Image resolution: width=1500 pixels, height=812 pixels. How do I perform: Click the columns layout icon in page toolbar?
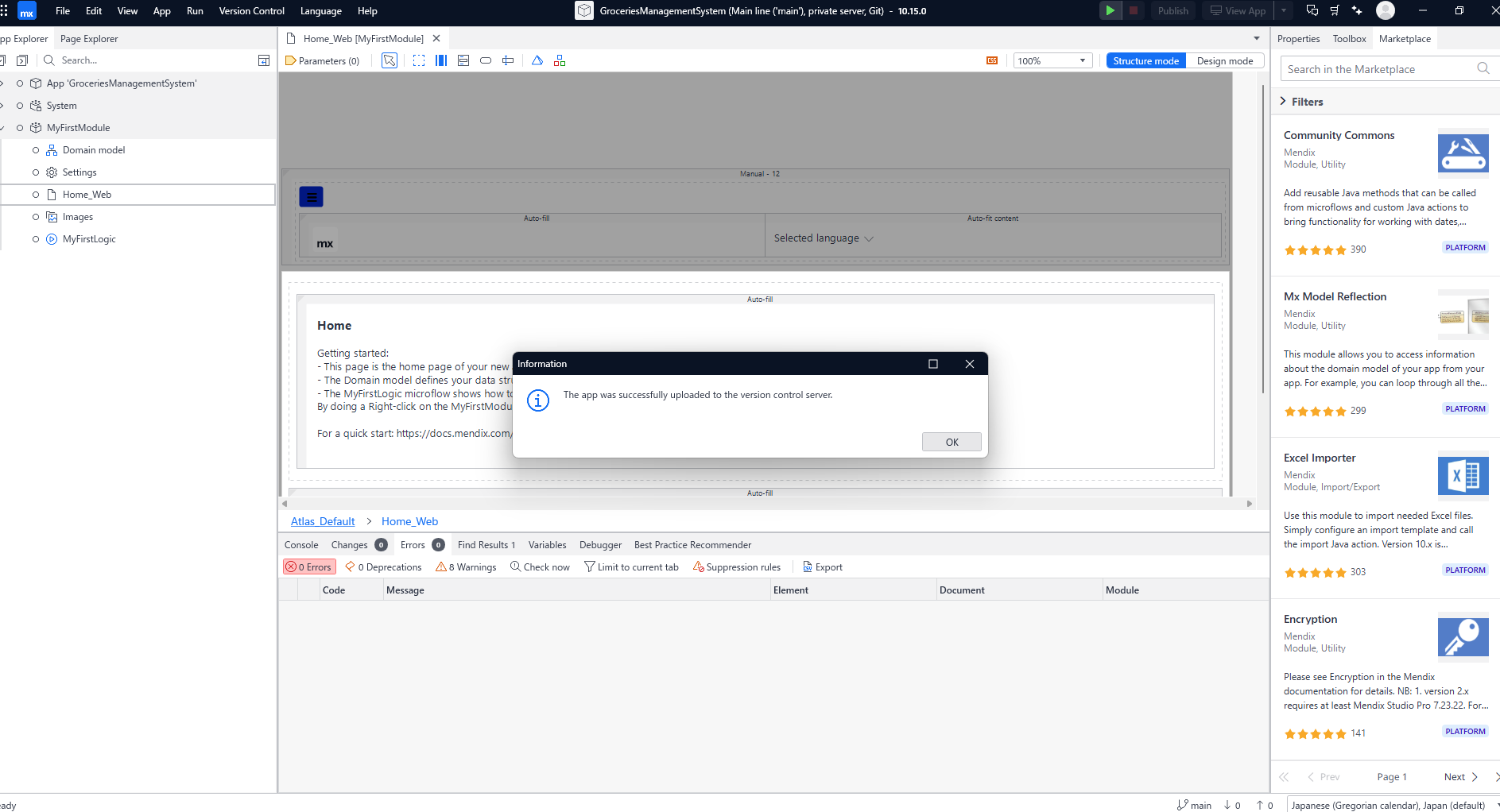(440, 60)
